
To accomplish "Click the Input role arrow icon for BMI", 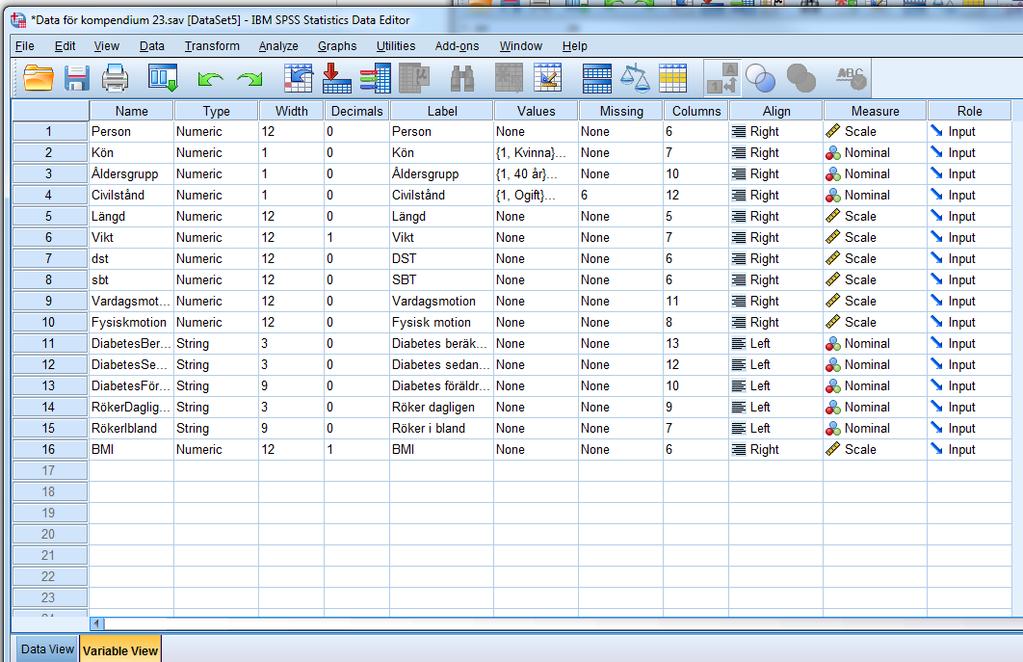I will click(937, 449).
